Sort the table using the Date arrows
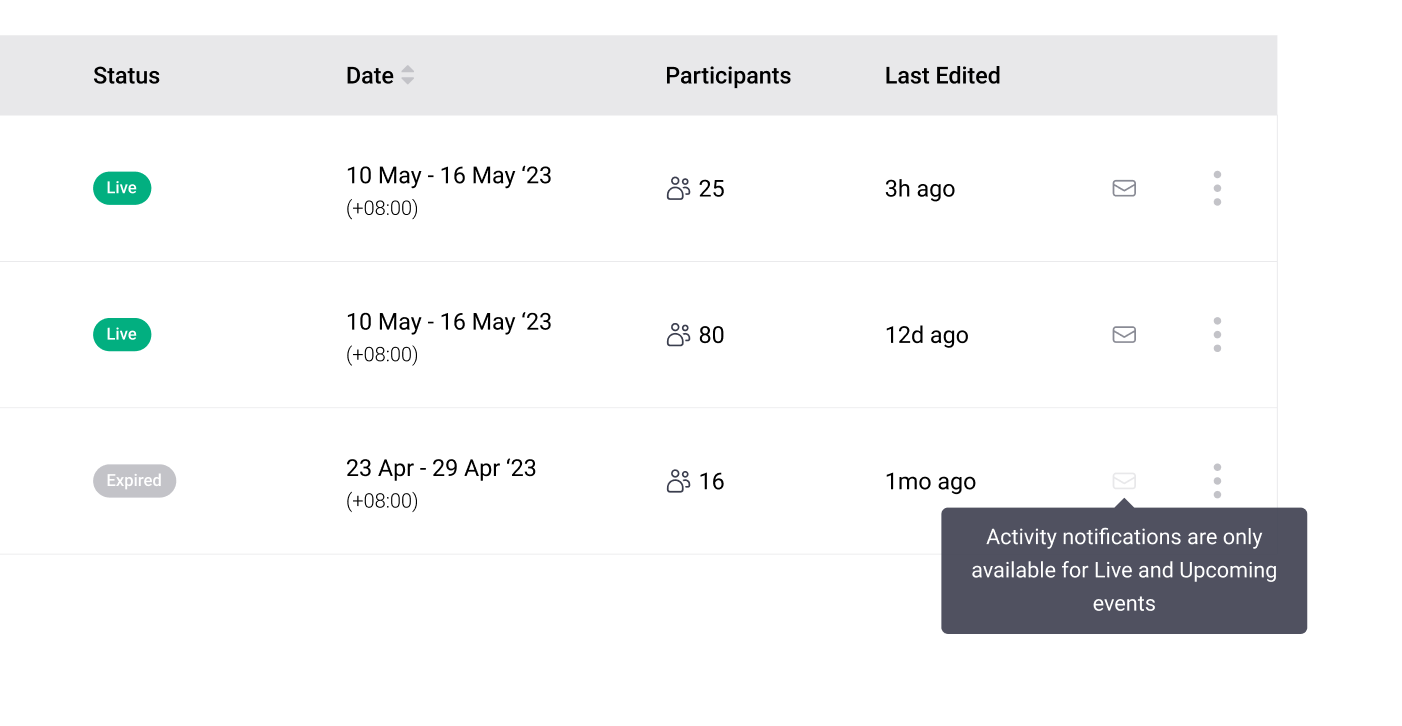 pyautogui.click(x=408, y=75)
